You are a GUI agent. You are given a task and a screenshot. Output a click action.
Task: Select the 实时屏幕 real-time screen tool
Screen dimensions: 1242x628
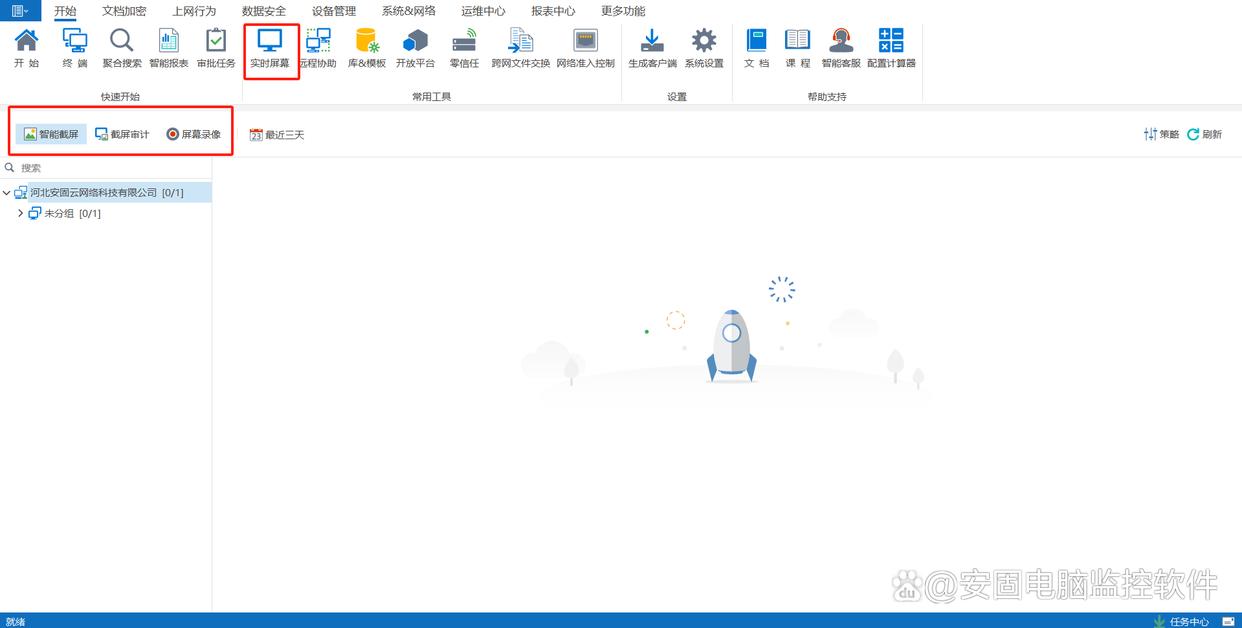pos(270,48)
